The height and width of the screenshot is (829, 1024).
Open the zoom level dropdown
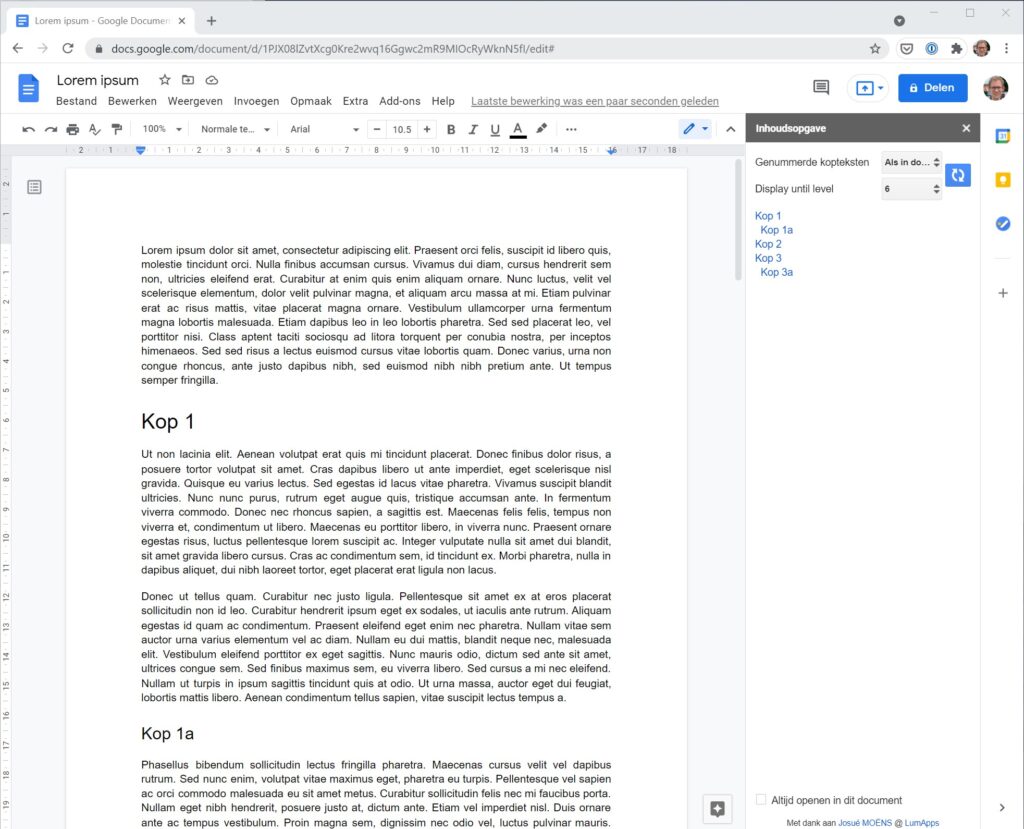point(162,129)
